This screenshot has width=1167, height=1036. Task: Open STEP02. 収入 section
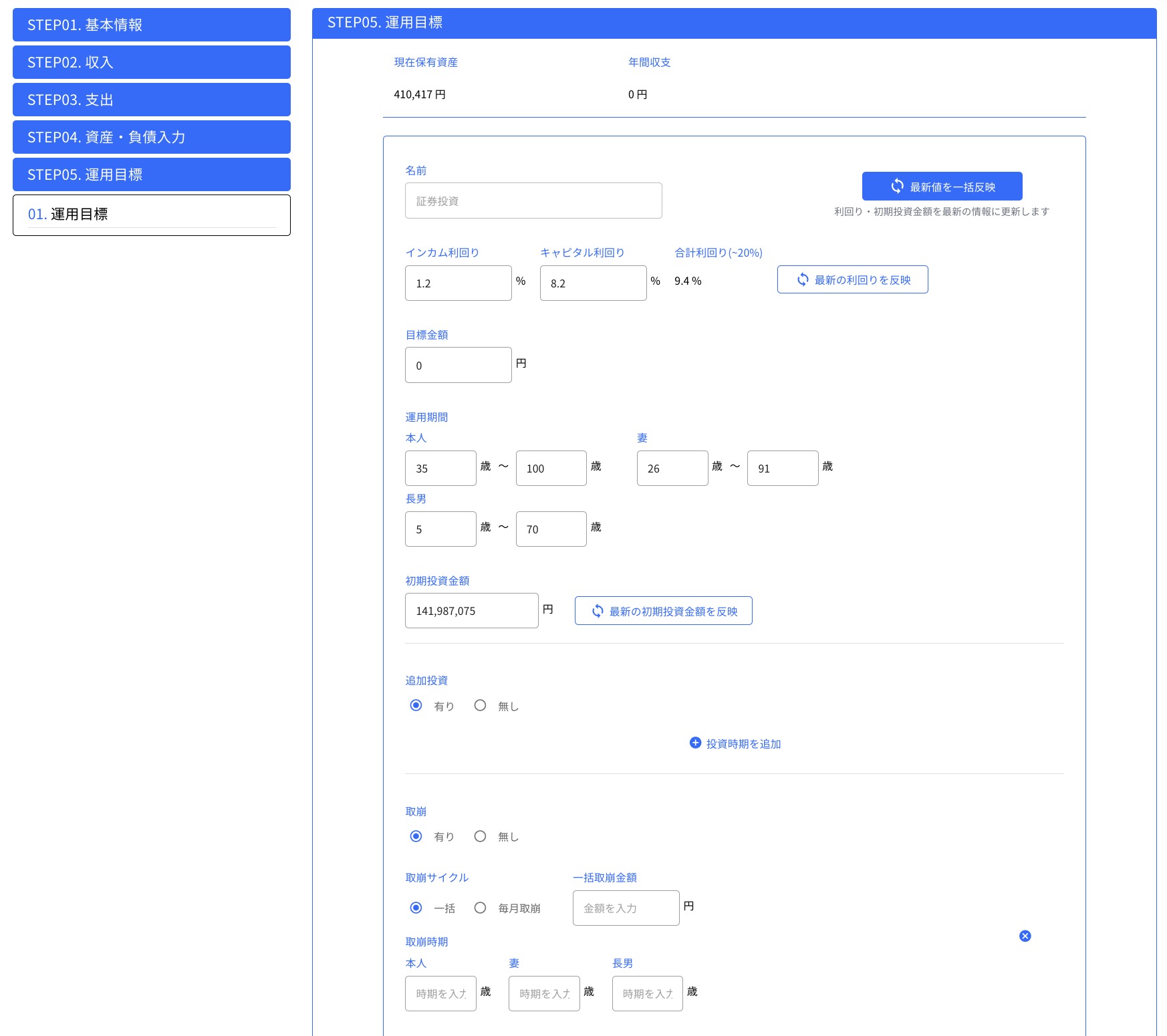(x=152, y=62)
